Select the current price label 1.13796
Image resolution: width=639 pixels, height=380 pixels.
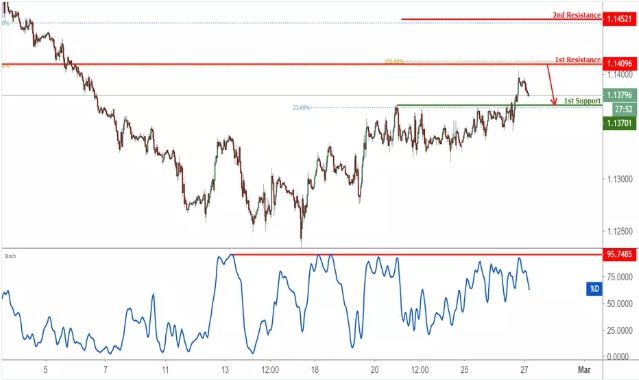tap(619, 95)
